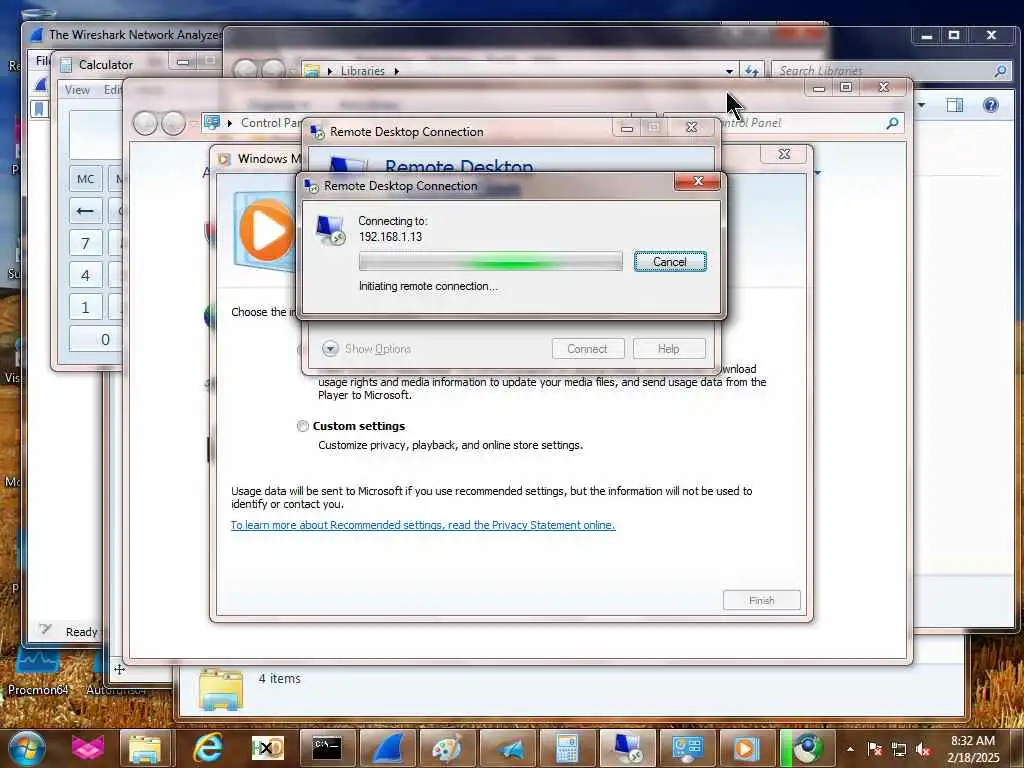Switch to Remote Desktop Connection taskbar icon
The height and width of the screenshot is (768, 1024).
point(627,748)
